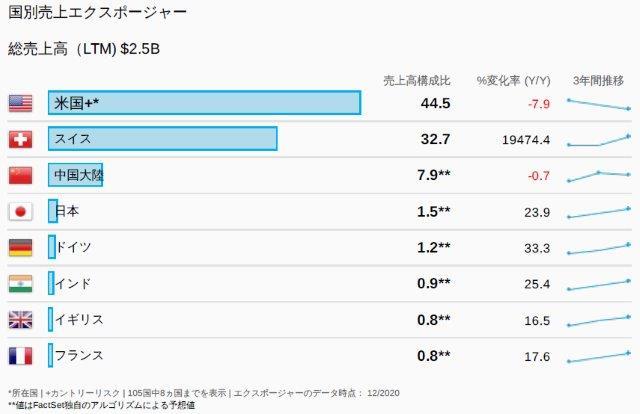This screenshot has height=414, width=640.
Task: Click the India flag icon
Action: click(20, 283)
